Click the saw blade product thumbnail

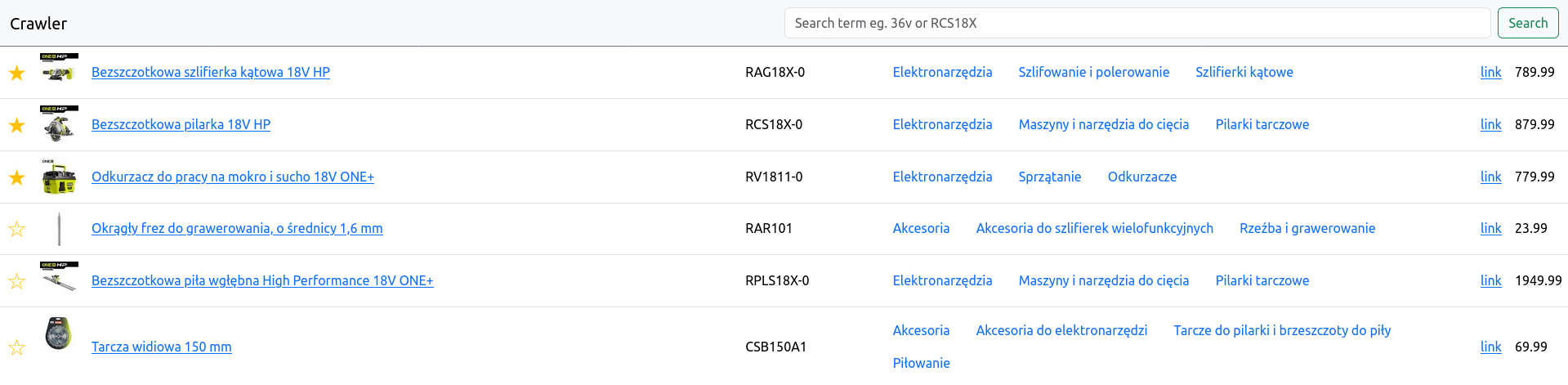[59, 334]
